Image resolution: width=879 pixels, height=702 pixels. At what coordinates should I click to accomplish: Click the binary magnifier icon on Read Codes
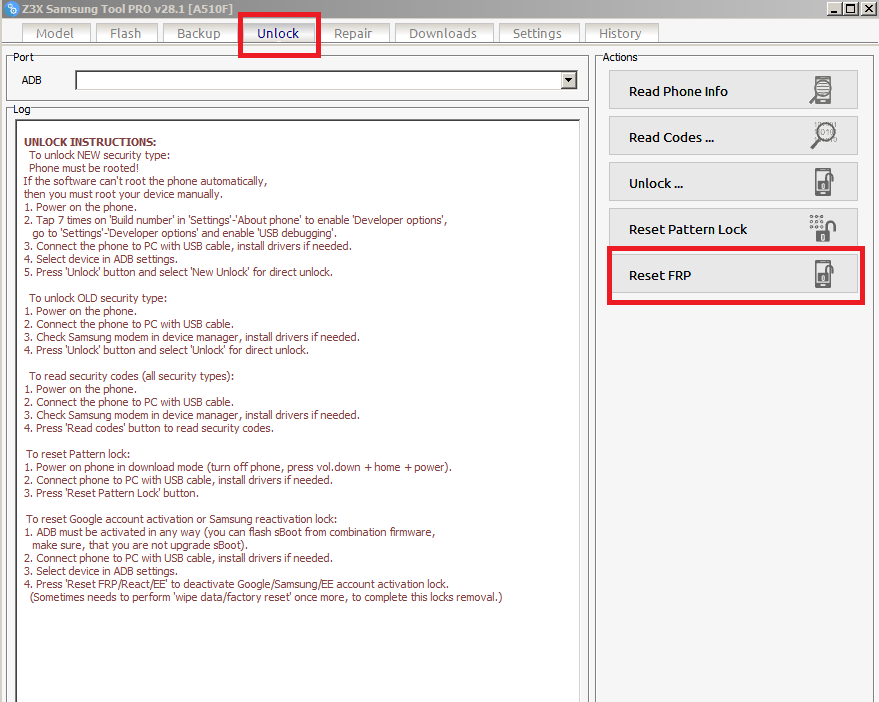tap(824, 135)
